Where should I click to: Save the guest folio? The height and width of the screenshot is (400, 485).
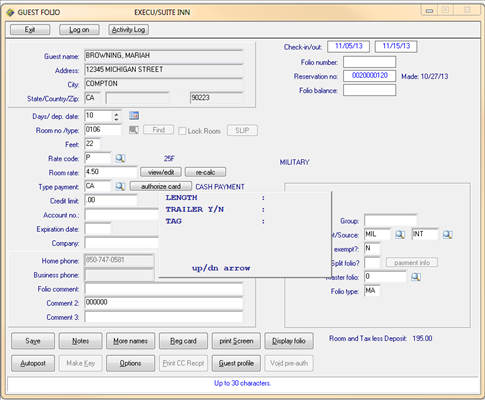(33, 341)
